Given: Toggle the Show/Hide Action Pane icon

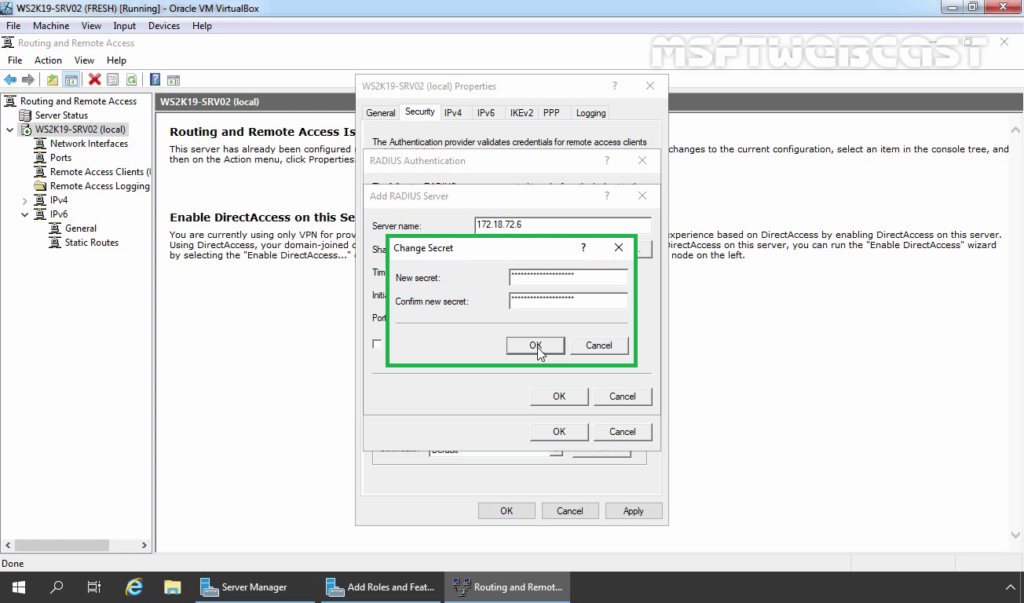Looking at the screenshot, I should pos(174,80).
